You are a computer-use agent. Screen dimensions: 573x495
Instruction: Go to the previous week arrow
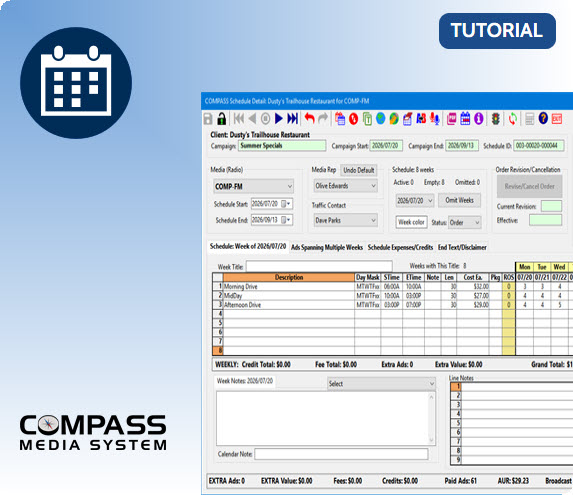[252, 118]
